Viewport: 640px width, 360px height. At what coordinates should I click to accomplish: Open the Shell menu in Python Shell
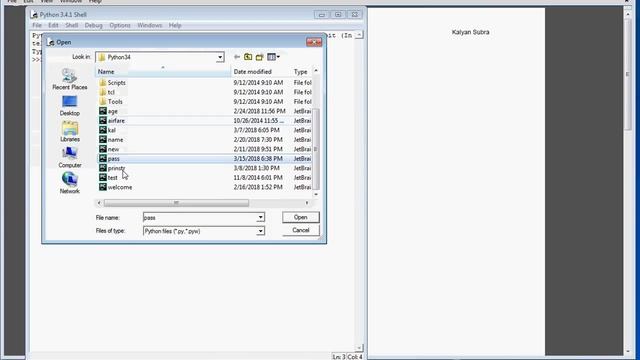point(71,25)
